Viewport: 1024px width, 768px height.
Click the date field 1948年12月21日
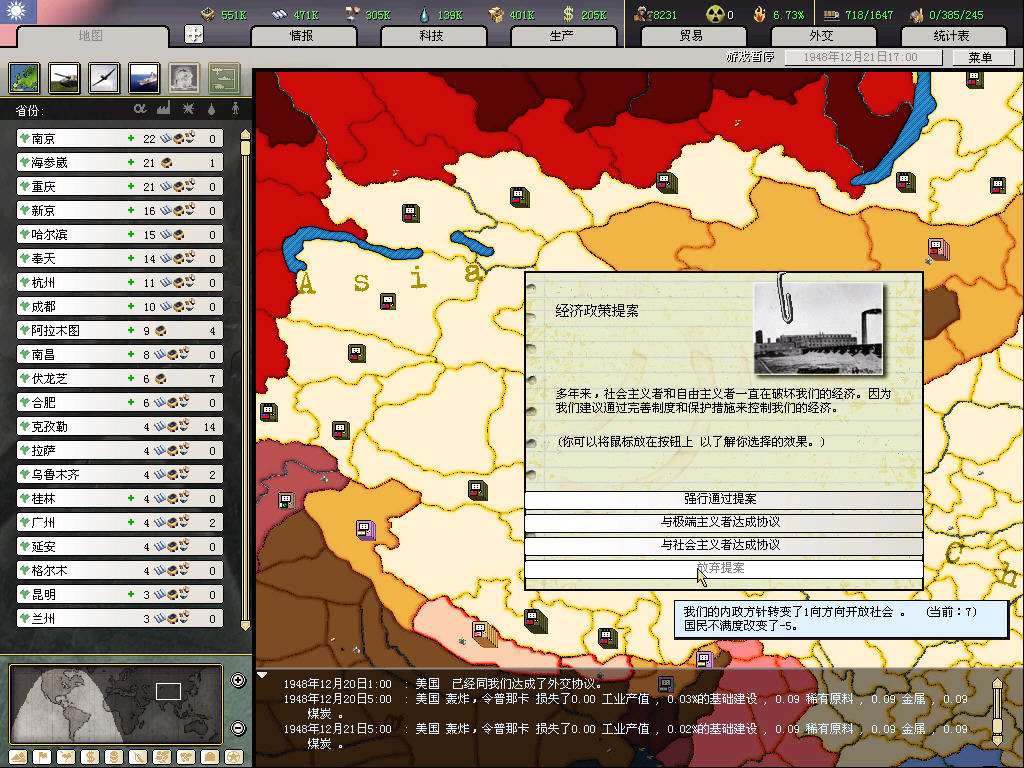pyautogui.click(x=863, y=57)
